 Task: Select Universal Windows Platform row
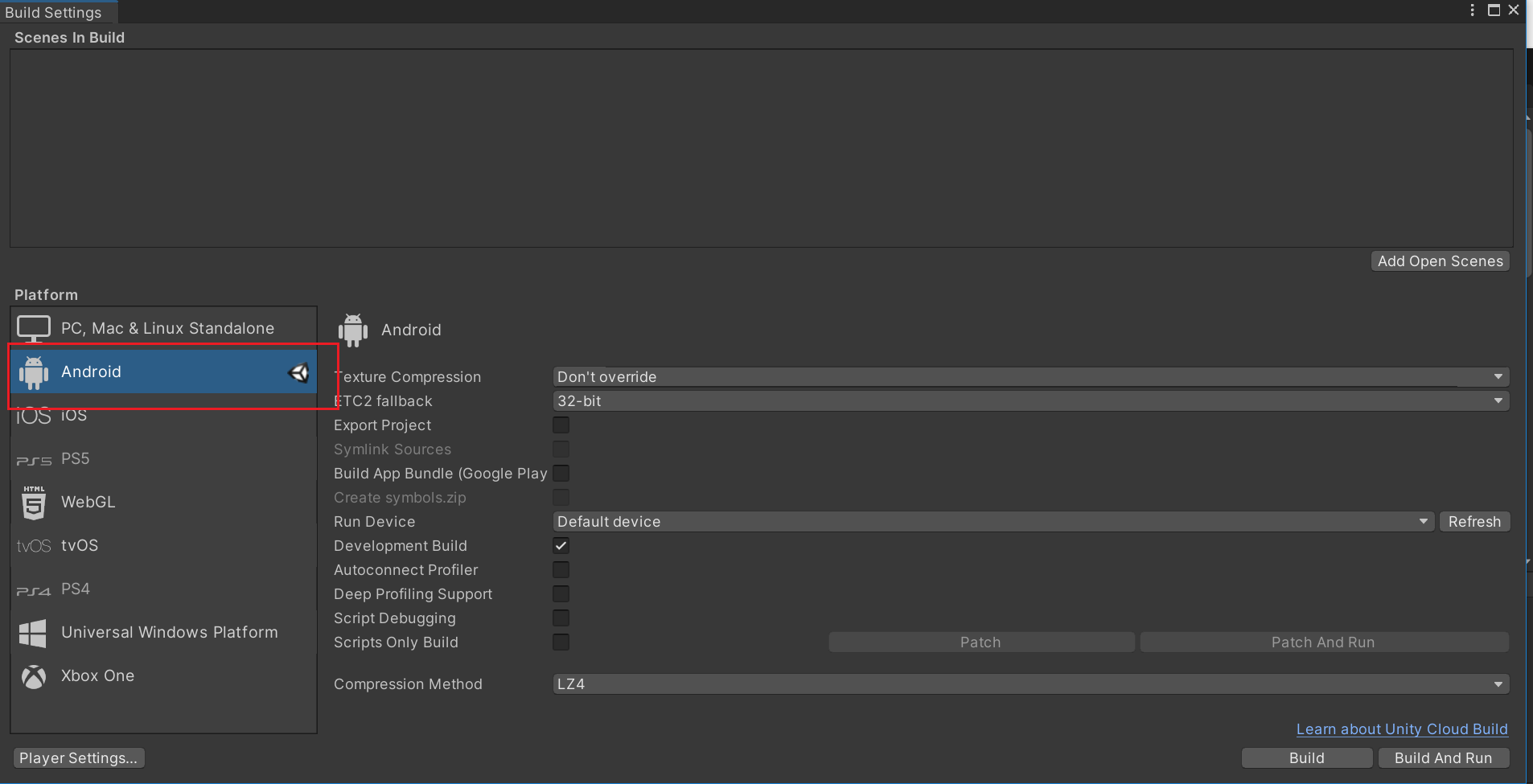(164, 632)
